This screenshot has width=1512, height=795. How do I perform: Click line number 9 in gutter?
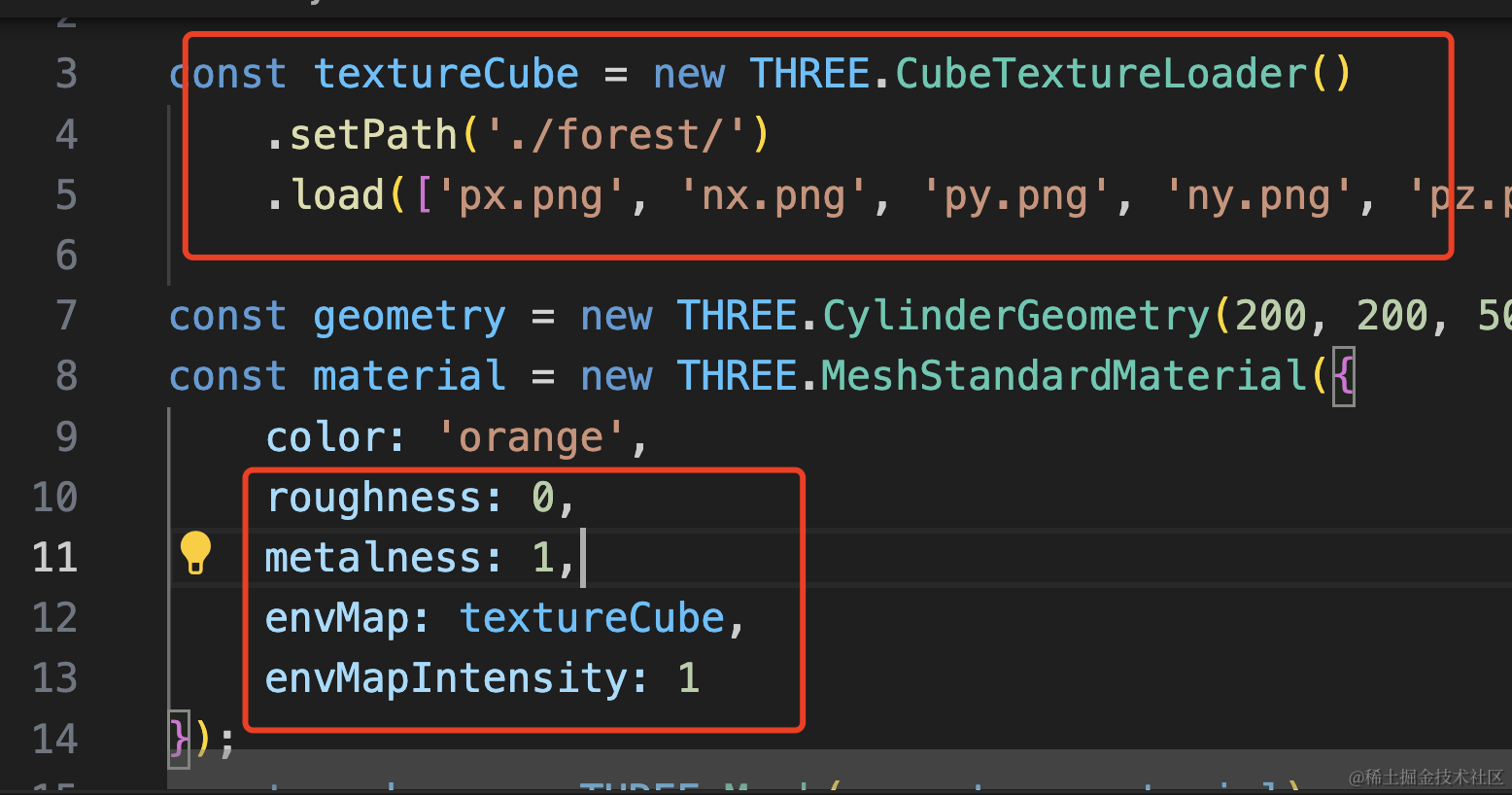tap(66, 436)
